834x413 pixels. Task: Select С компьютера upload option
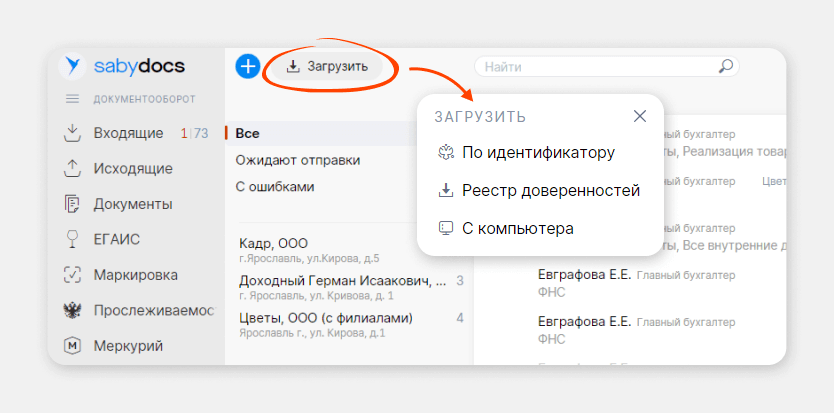(x=517, y=228)
